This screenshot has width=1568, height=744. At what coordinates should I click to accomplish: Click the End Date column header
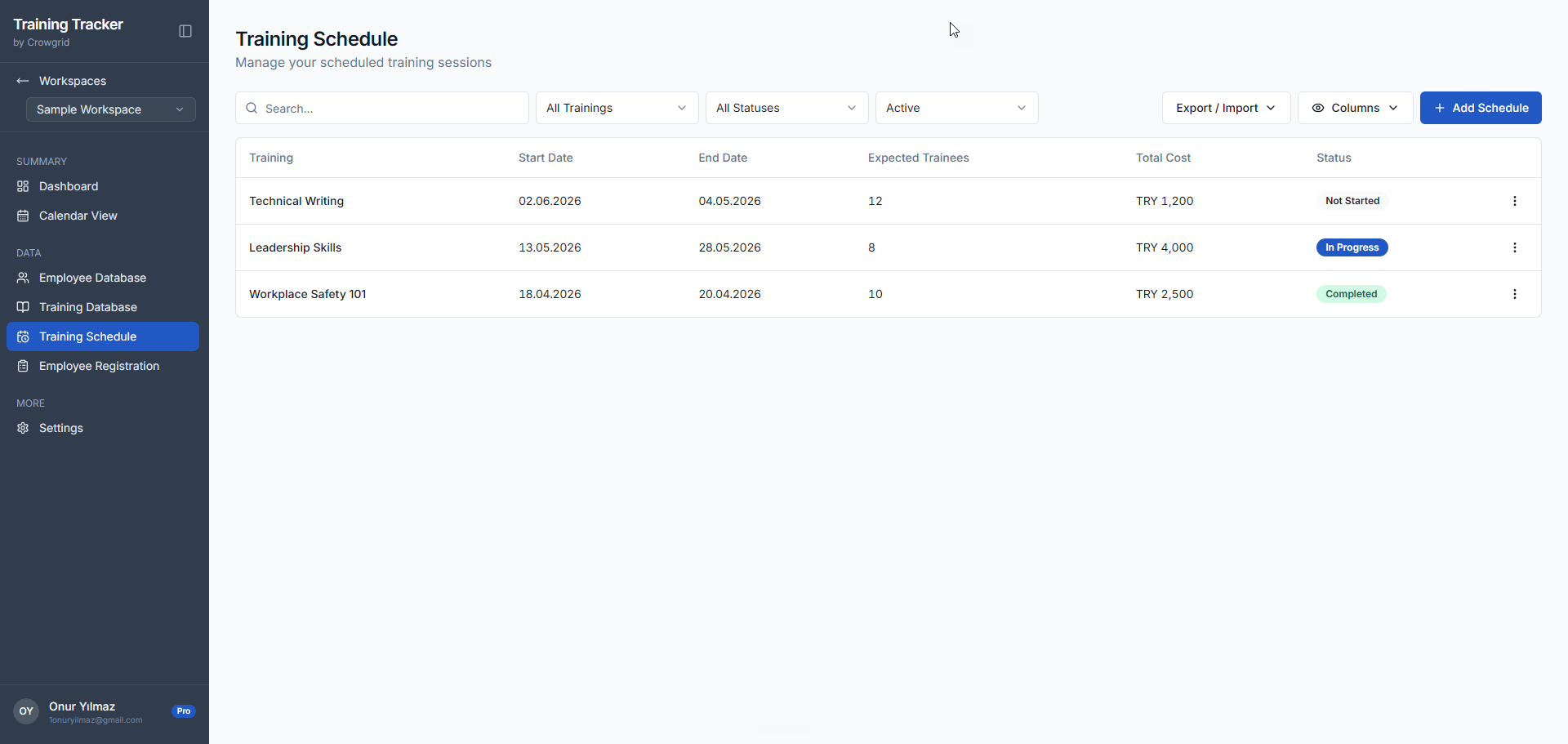tap(723, 158)
